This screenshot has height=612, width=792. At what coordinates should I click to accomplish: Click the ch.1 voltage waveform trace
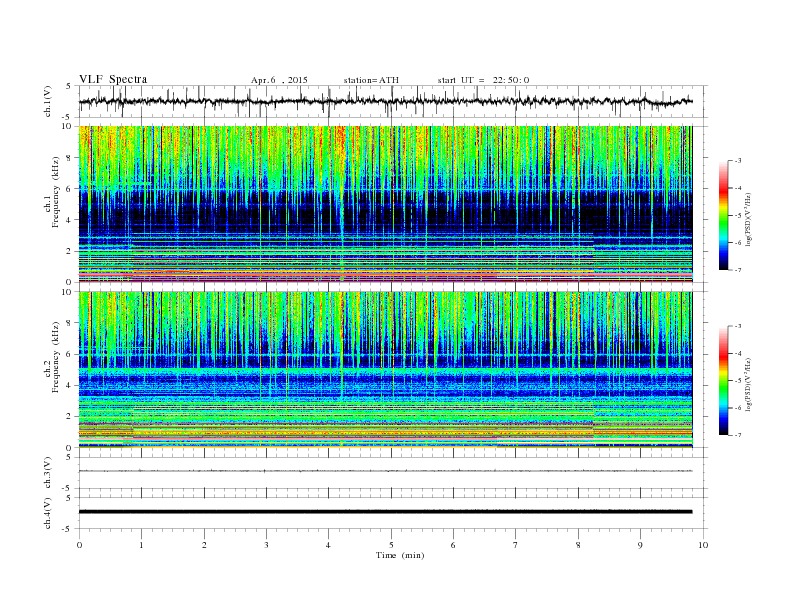[x=385, y=101]
